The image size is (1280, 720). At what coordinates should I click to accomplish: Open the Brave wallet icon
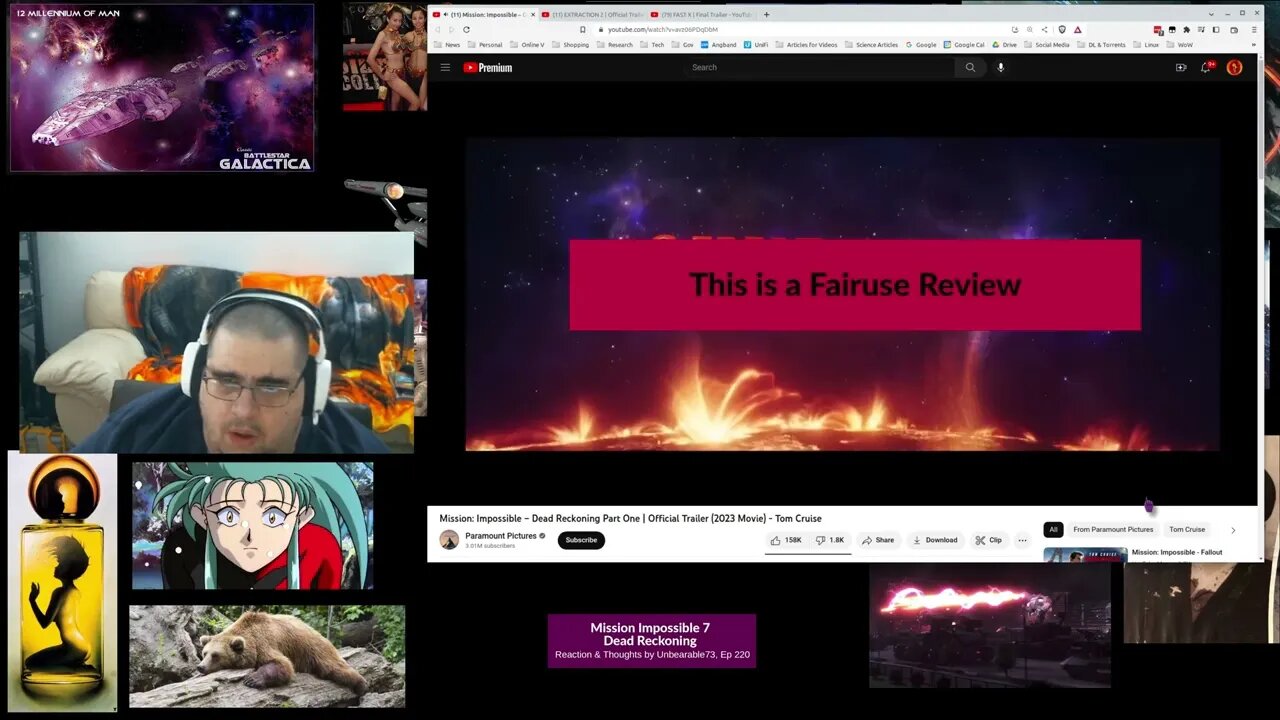pyautogui.click(x=1234, y=29)
